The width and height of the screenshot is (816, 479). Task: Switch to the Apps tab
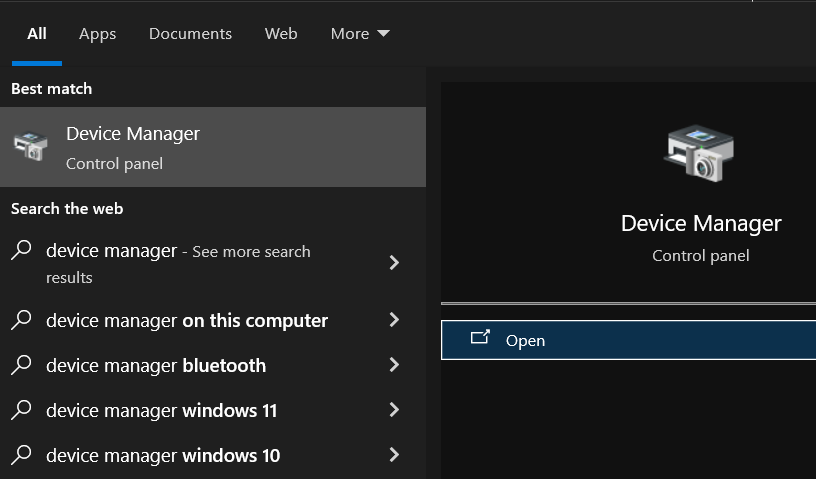click(x=98, y=34)
